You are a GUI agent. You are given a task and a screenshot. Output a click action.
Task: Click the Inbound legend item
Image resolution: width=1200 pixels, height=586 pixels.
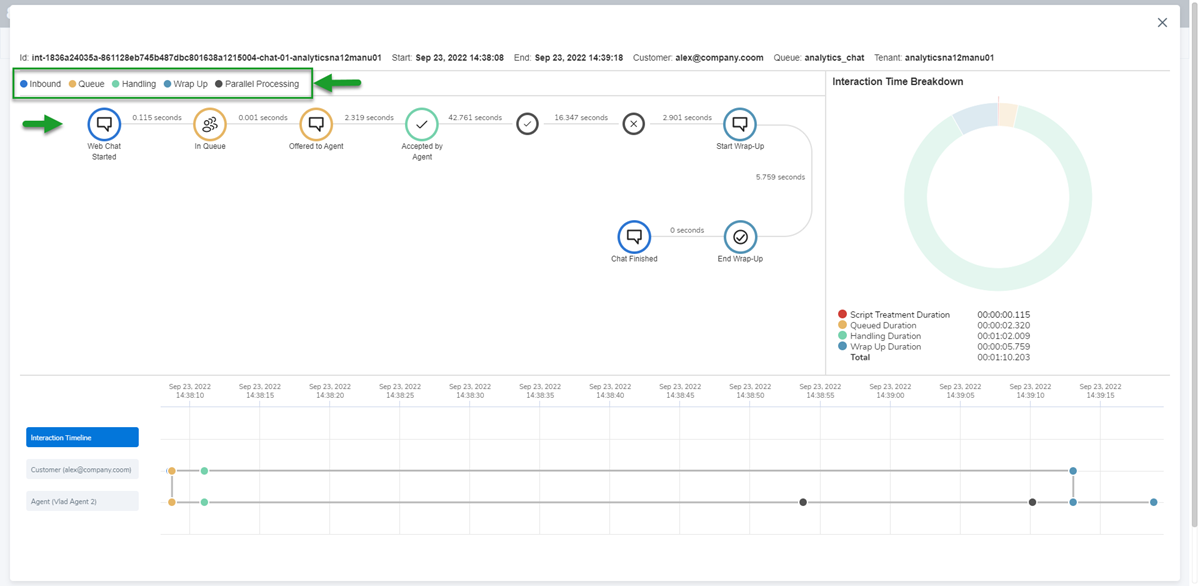[40, 84]
